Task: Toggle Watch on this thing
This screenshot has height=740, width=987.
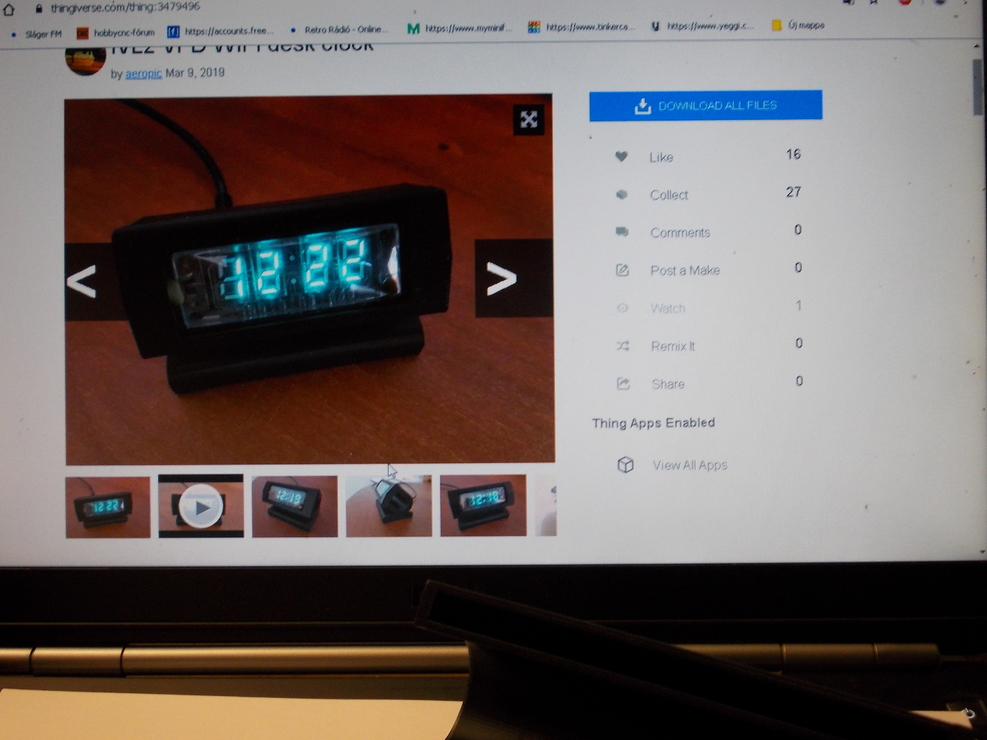Action: click(667, 308)
